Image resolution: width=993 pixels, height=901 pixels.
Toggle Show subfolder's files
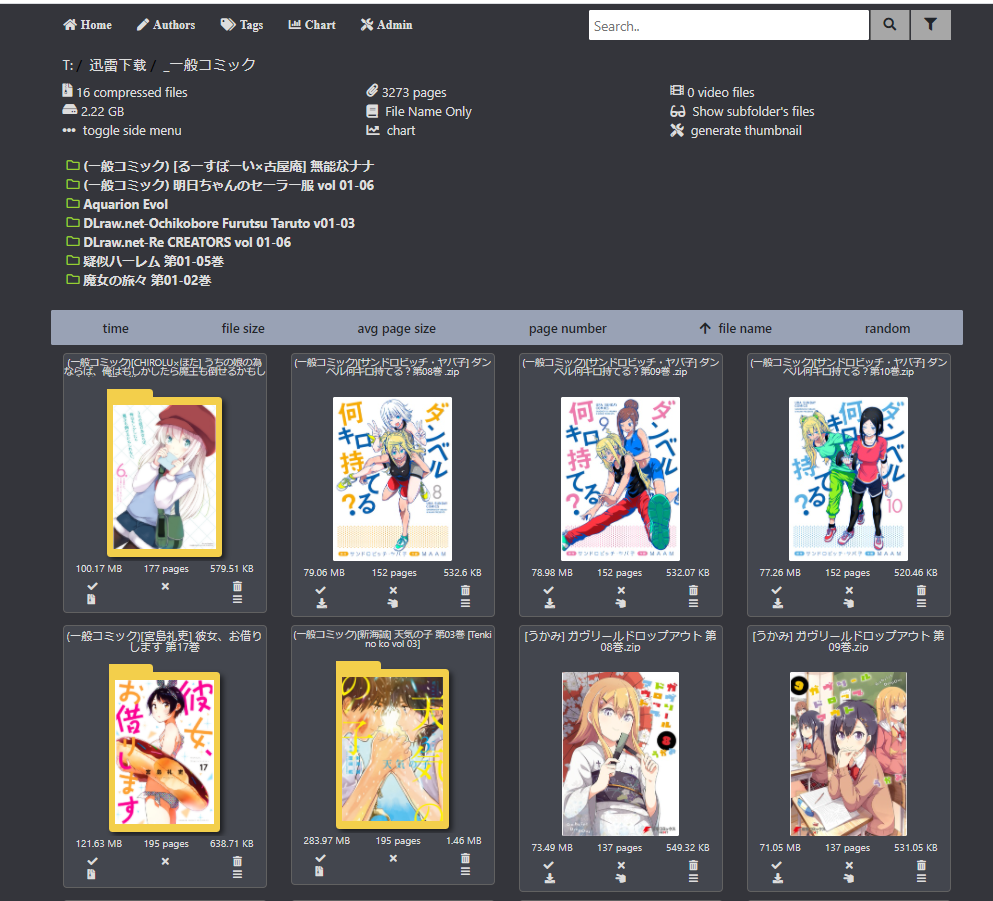point(742,111)
